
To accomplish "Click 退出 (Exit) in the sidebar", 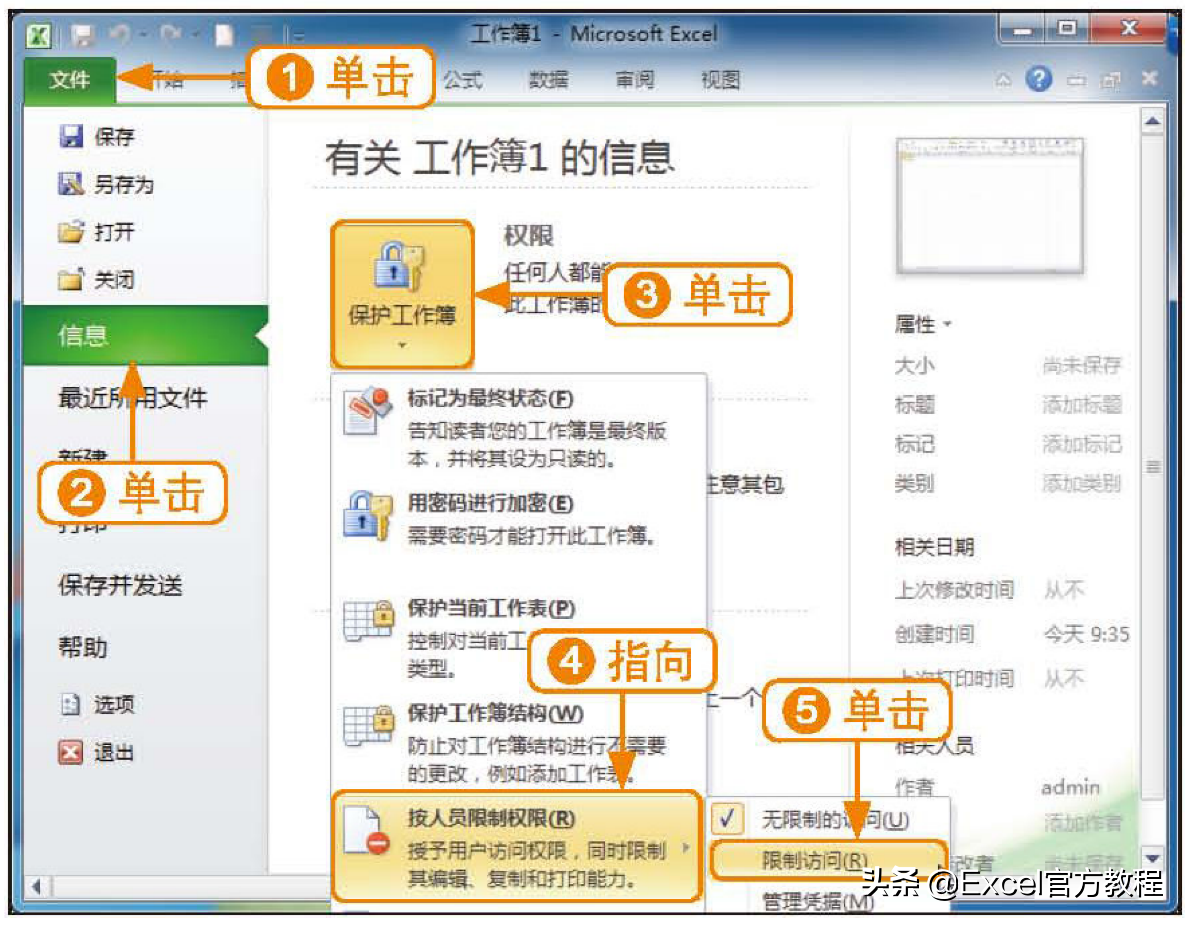I will (97, 752).
